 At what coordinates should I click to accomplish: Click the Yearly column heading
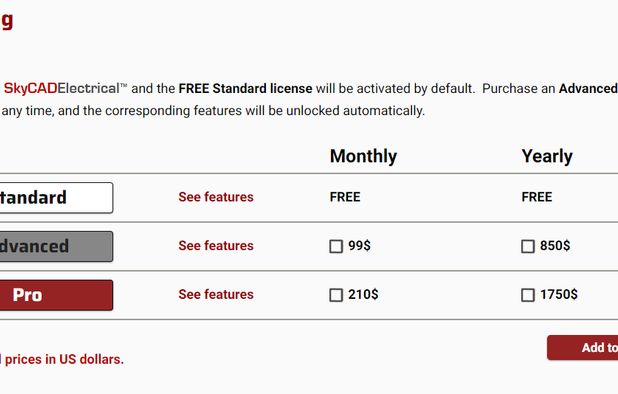point(547,156)
